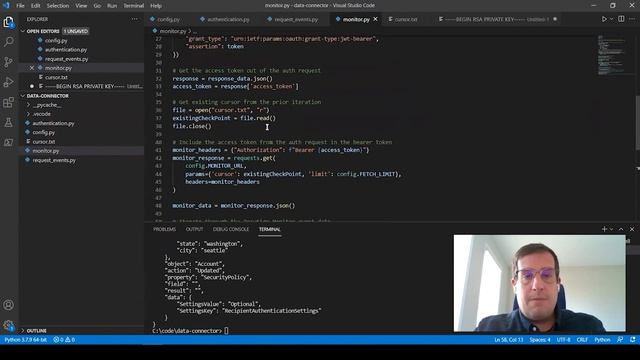
Task: Click the feedback icon in status bar
Action: coord(620,340)
